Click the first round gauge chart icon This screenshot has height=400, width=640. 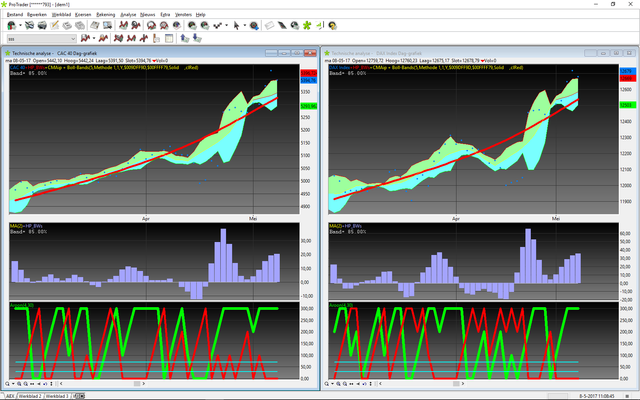[151, 26]
